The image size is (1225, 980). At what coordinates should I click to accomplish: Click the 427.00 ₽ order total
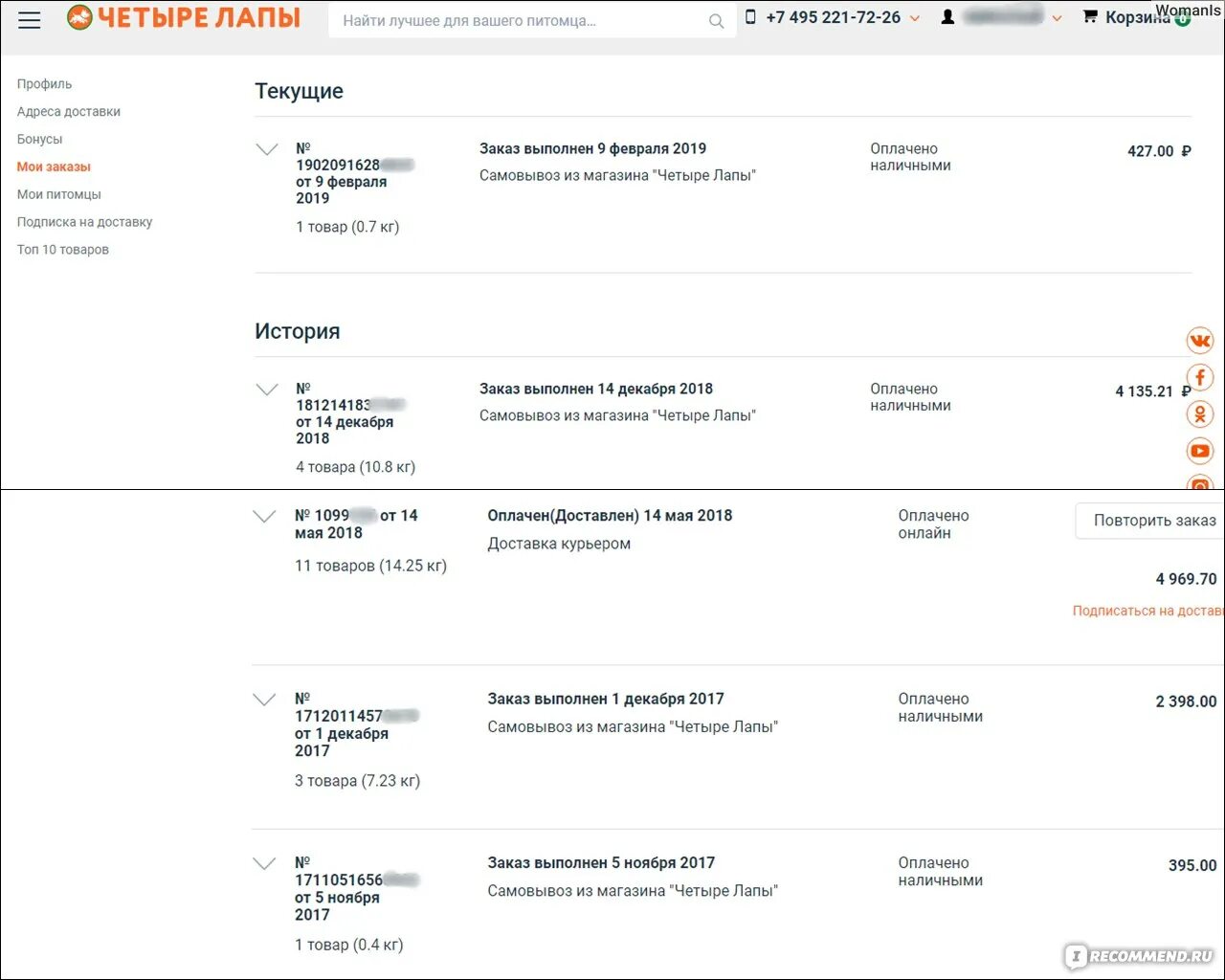[x=1159, y=151]
